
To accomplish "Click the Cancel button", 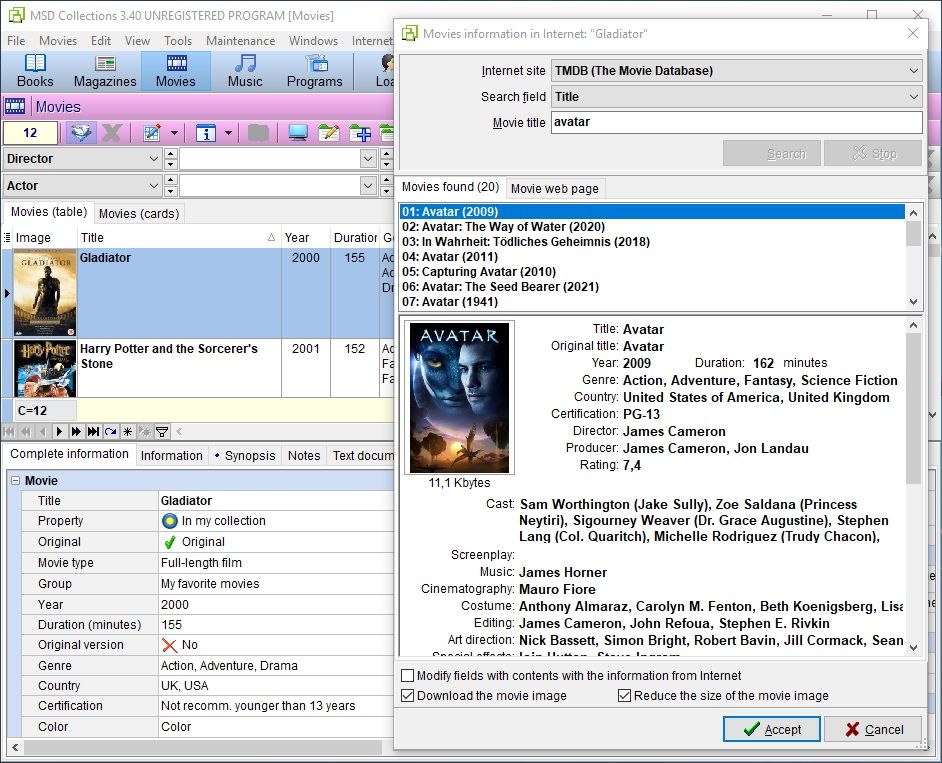I will (872, 730).
